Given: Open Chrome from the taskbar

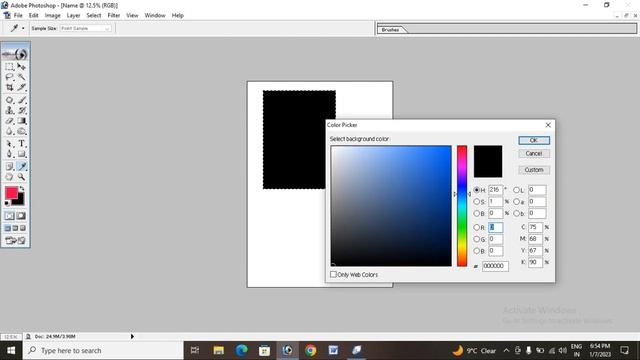Looking at the screenshot, I should click(310, 351).
